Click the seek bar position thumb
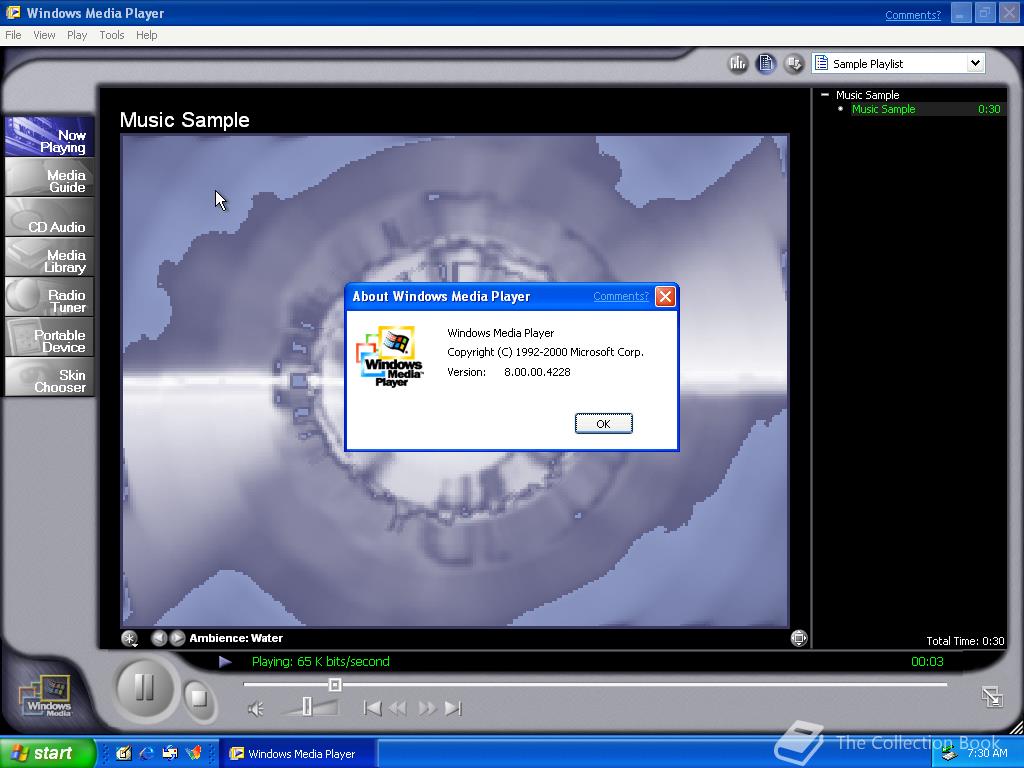Screen dimensions: 1024x768 334,684
